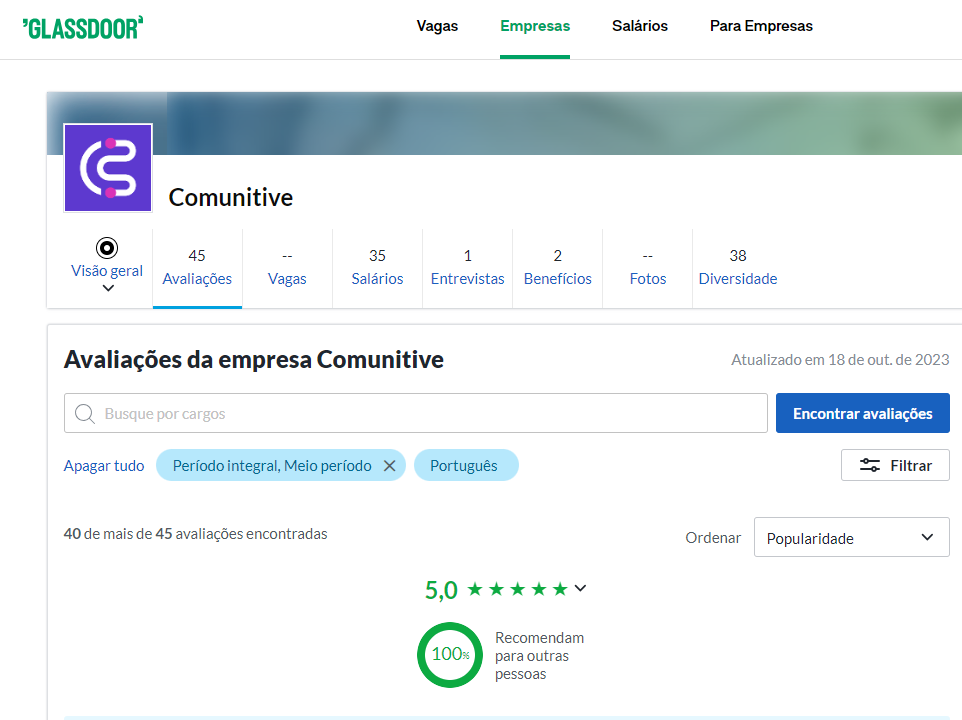Click the Filtrar button
The image size is (962, 720).
tap(895, 465)
